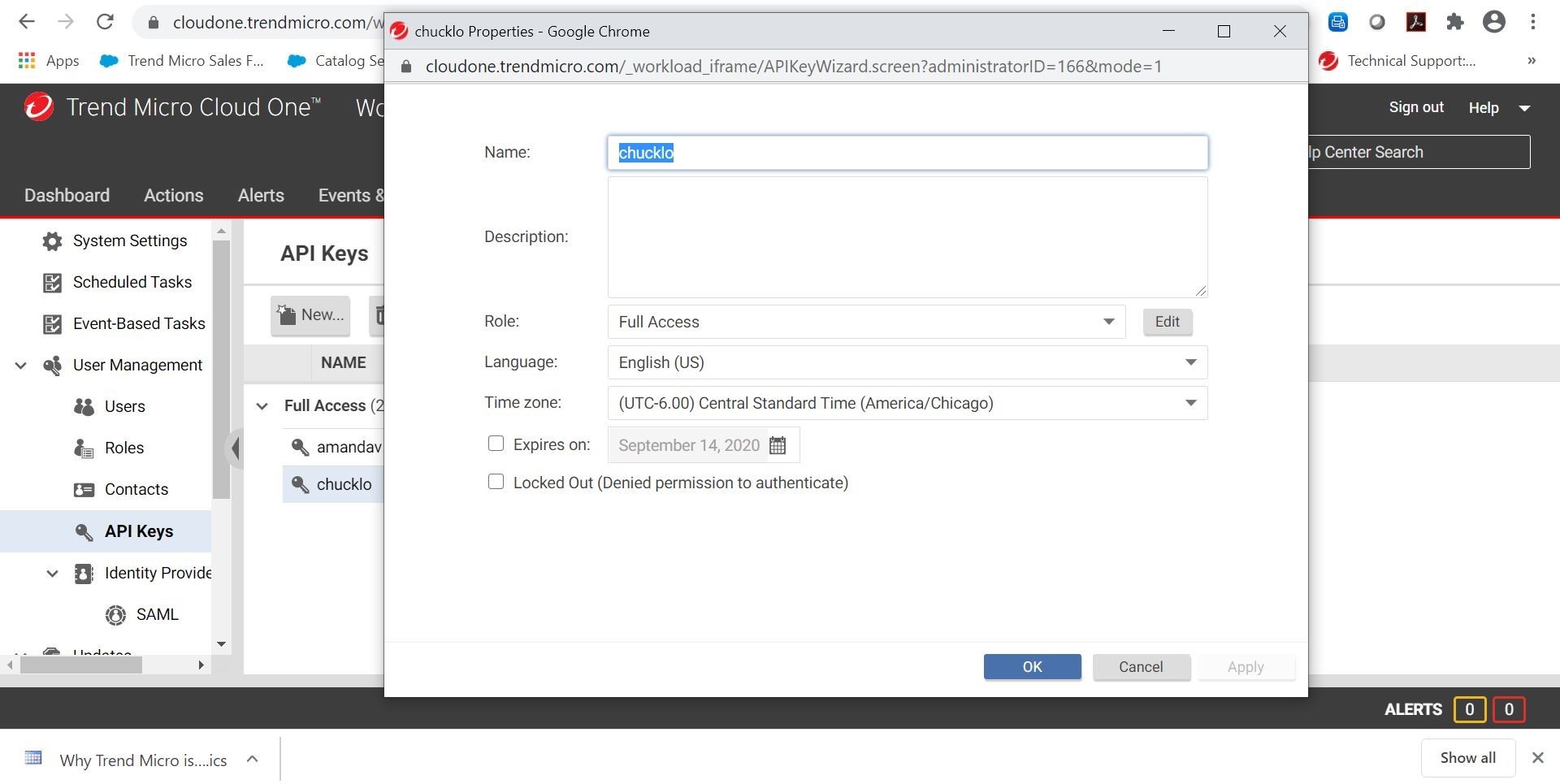Open the Role dropdown
1560x784 pixels.
[x=866, y=322]
